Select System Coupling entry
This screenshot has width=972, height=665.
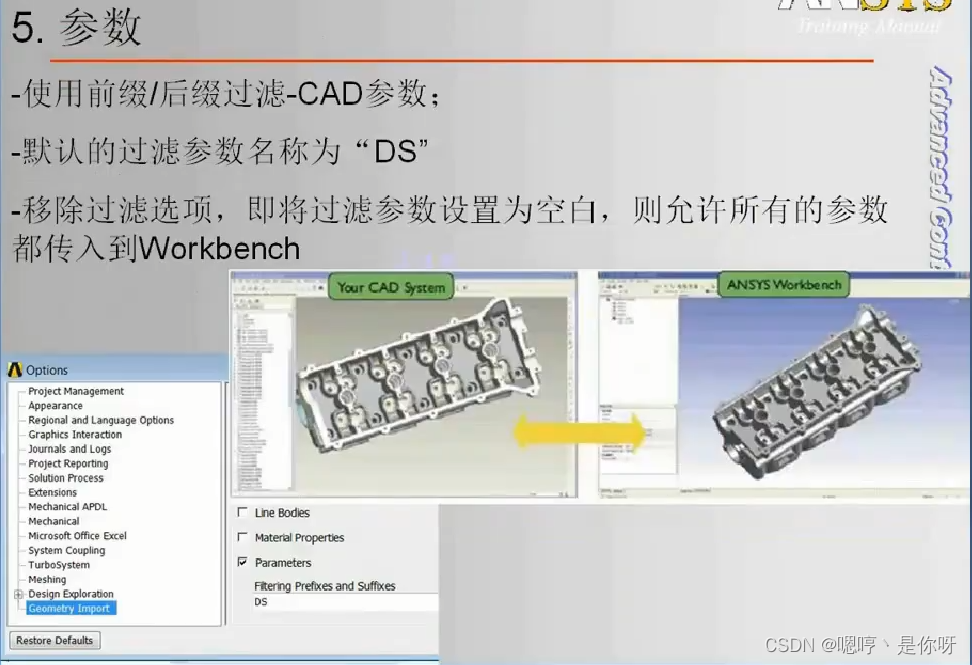point(67,550)
